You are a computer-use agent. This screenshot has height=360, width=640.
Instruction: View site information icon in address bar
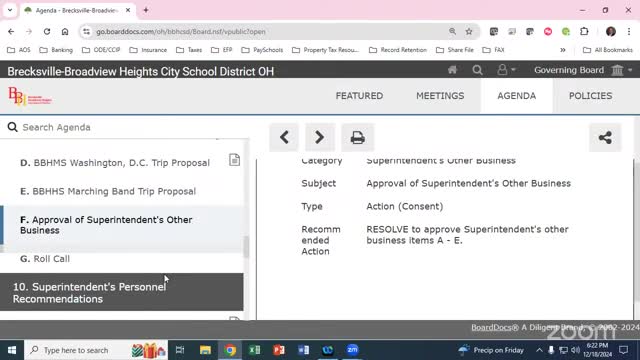[86, 31]
